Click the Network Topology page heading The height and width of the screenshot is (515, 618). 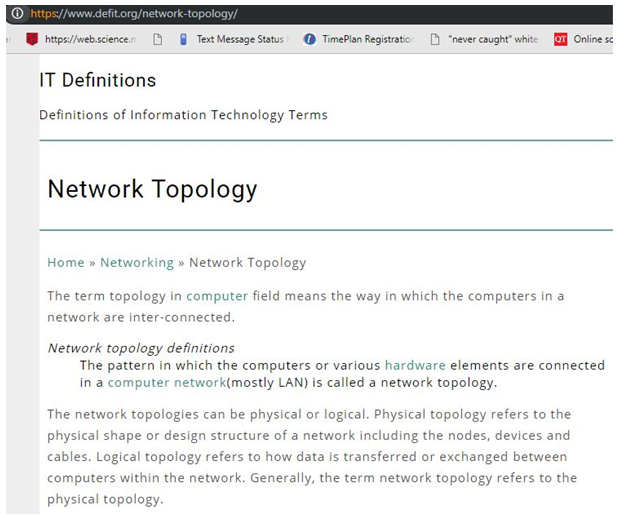click(152, 189)
